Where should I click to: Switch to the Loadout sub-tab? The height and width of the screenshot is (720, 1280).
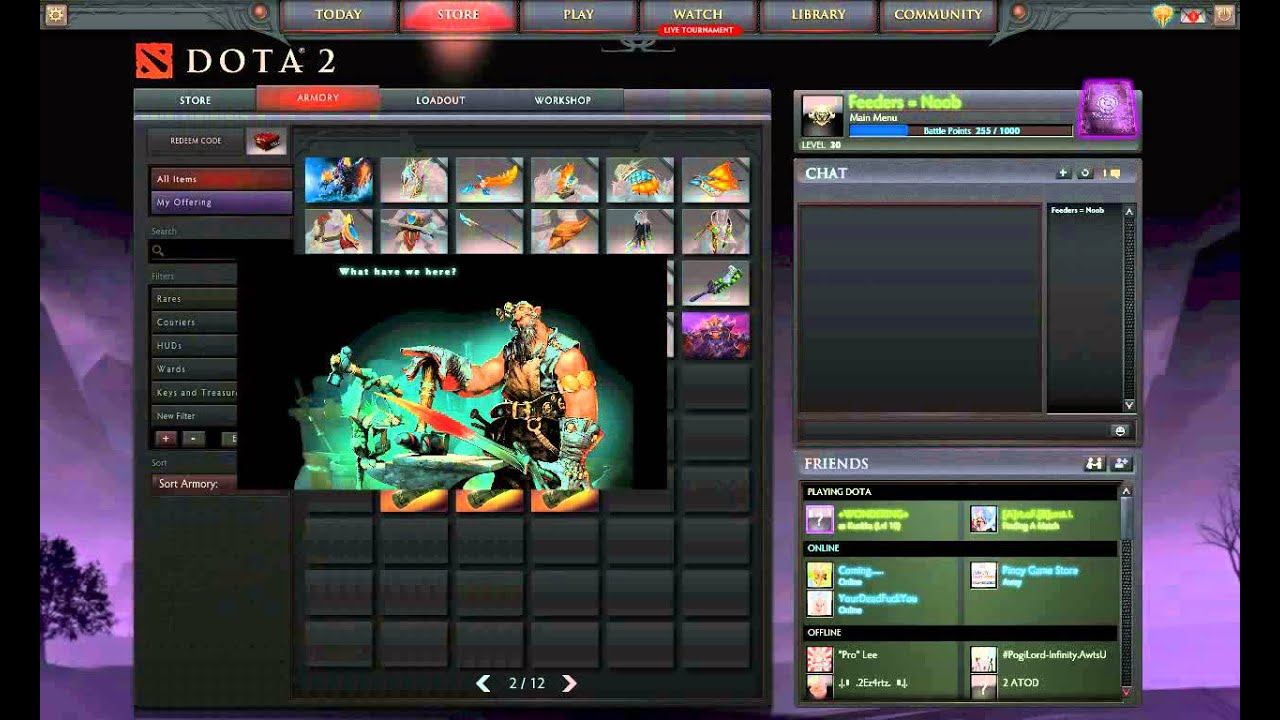click(441, 100)
